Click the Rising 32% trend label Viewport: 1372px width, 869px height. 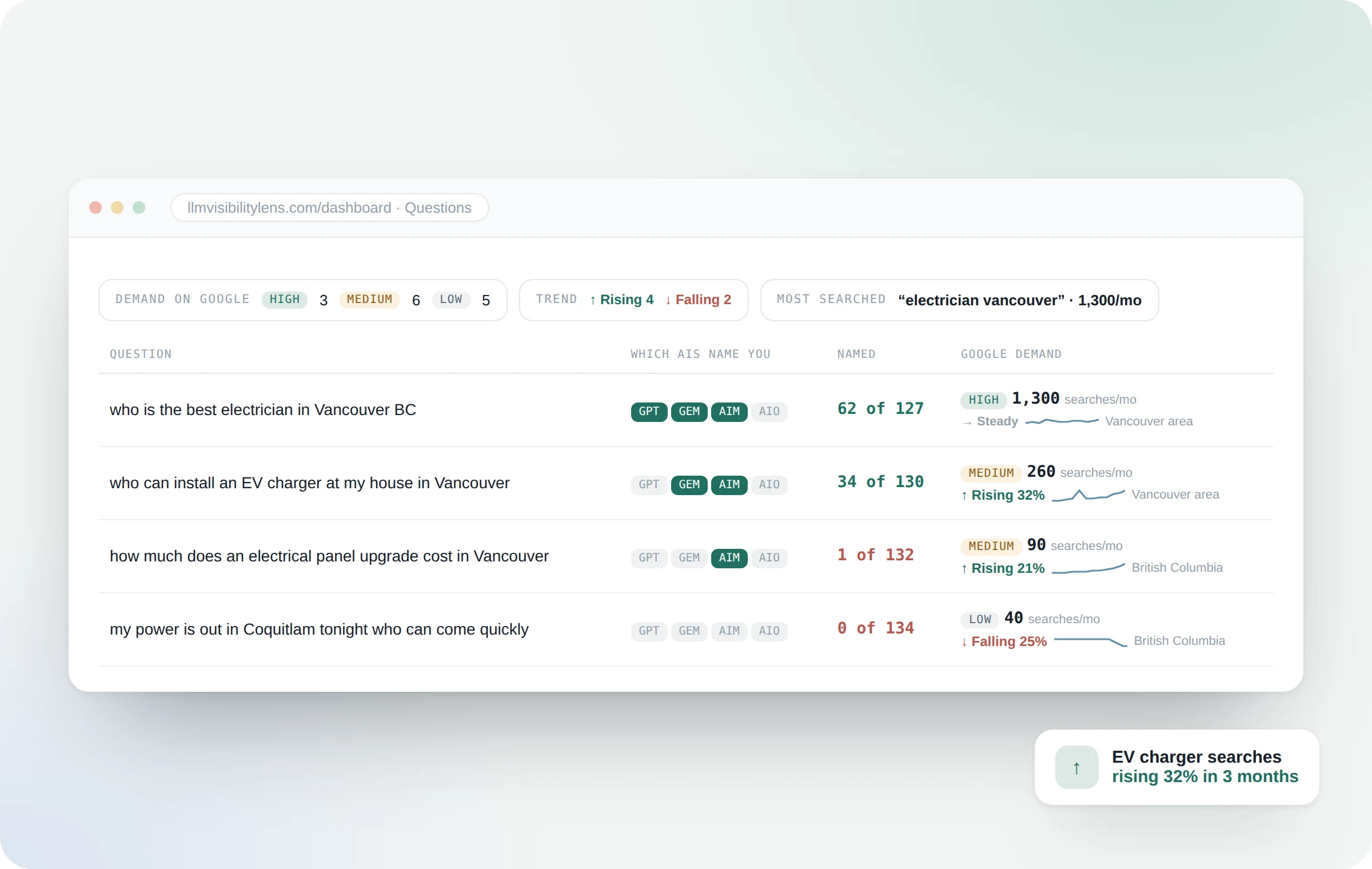point(1003,495)
